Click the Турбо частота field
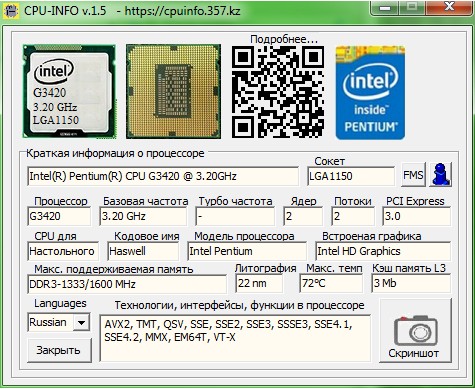This screenshot has width=475, height=389. point(235,216)
